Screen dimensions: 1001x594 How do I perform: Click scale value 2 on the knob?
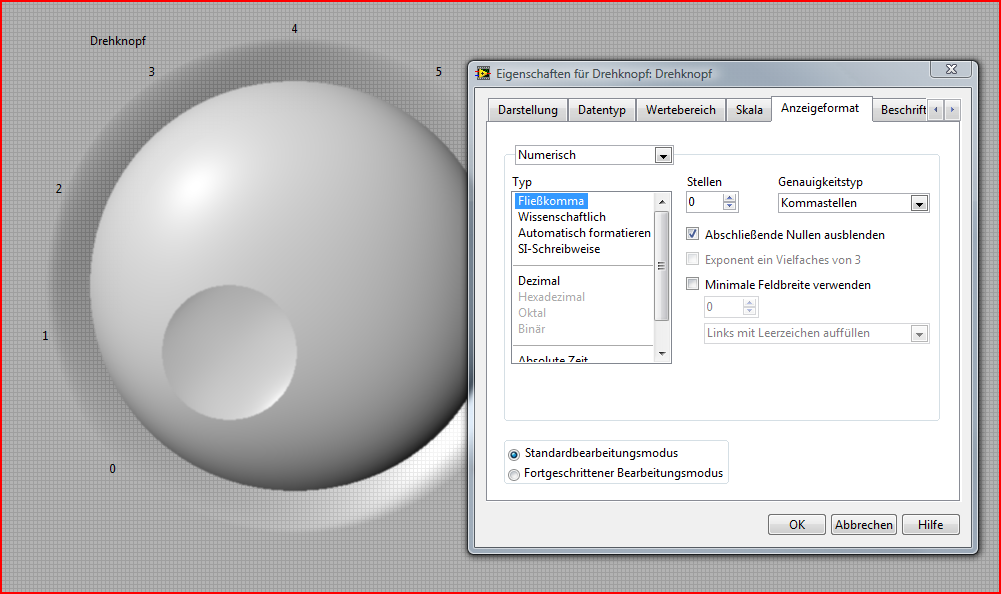click(59, 189)
